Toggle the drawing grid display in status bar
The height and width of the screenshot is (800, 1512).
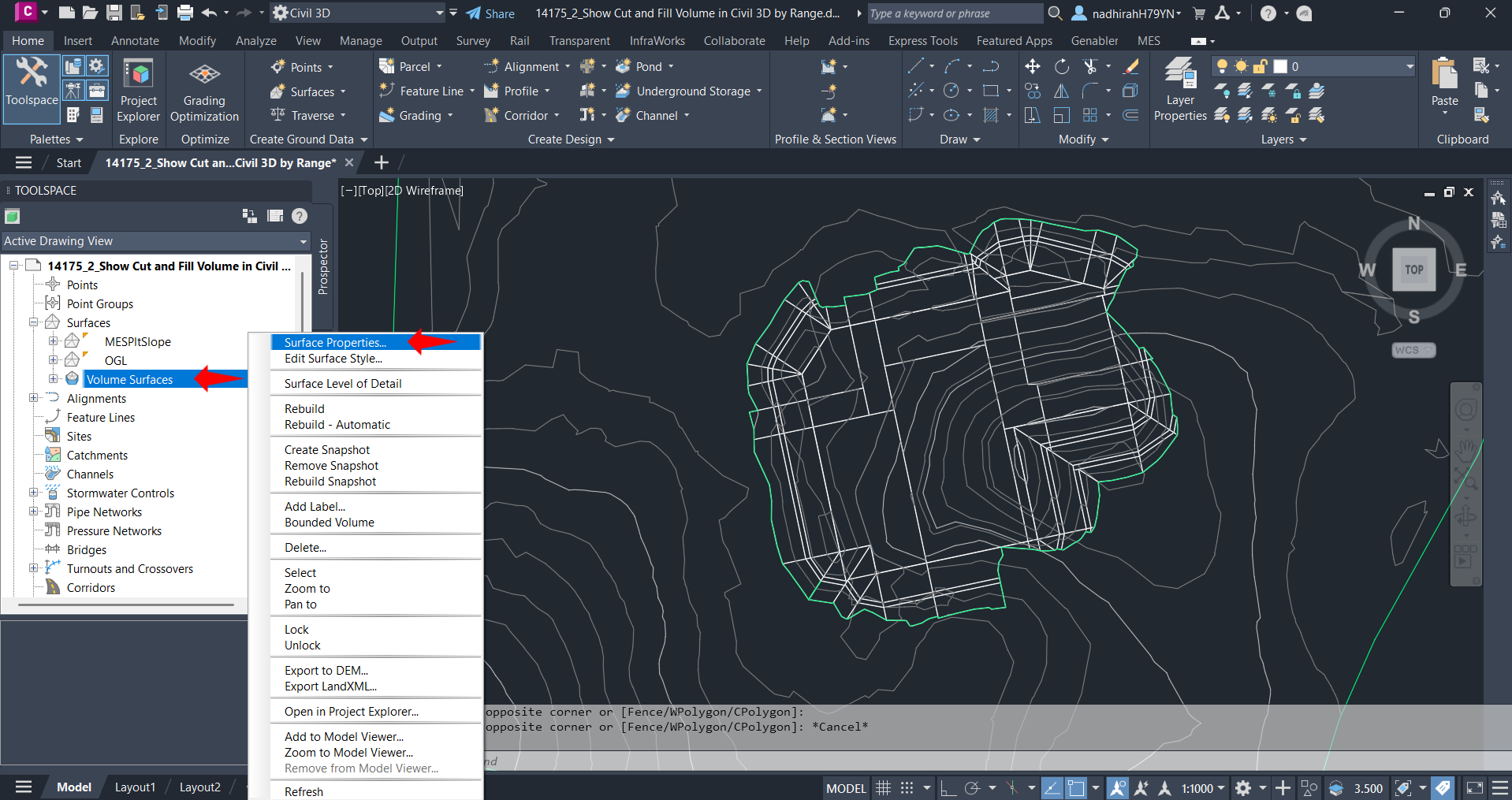[884, 787]
